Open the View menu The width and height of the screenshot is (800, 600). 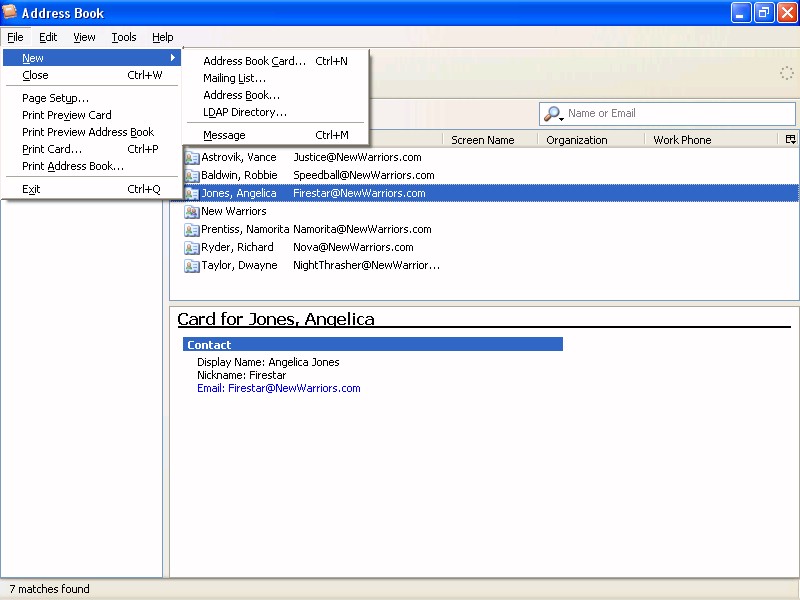(x=84, y=37)
